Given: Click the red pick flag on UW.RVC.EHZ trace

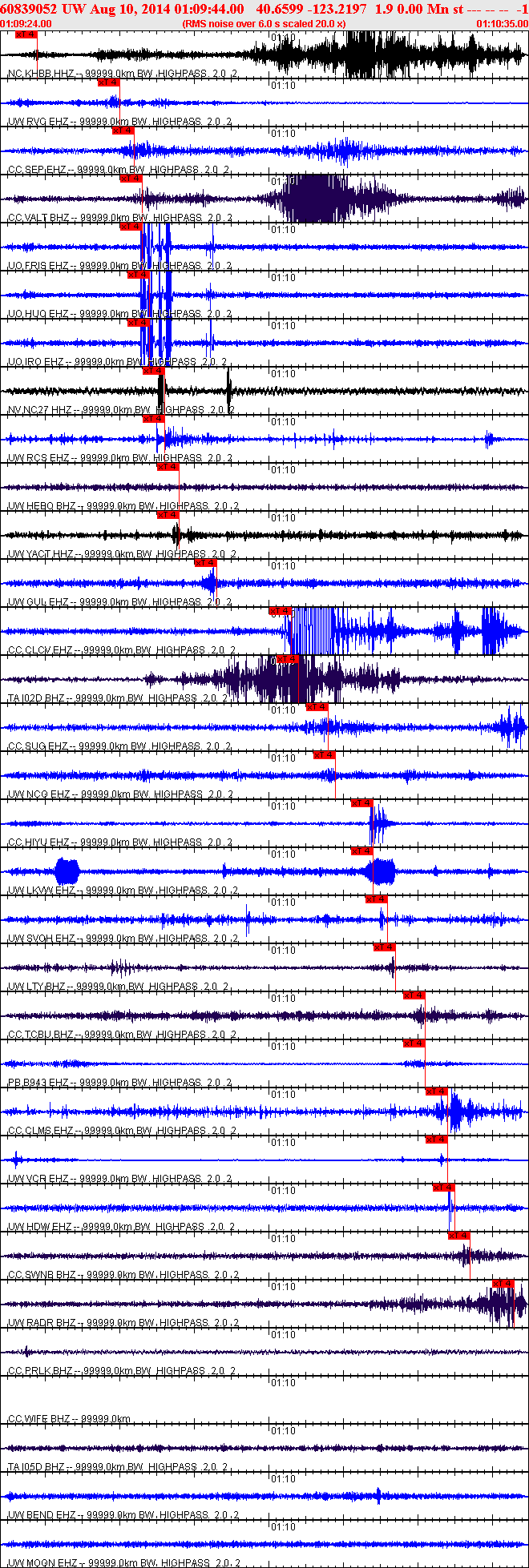Looking at the screenshot, I should (108, 82).
